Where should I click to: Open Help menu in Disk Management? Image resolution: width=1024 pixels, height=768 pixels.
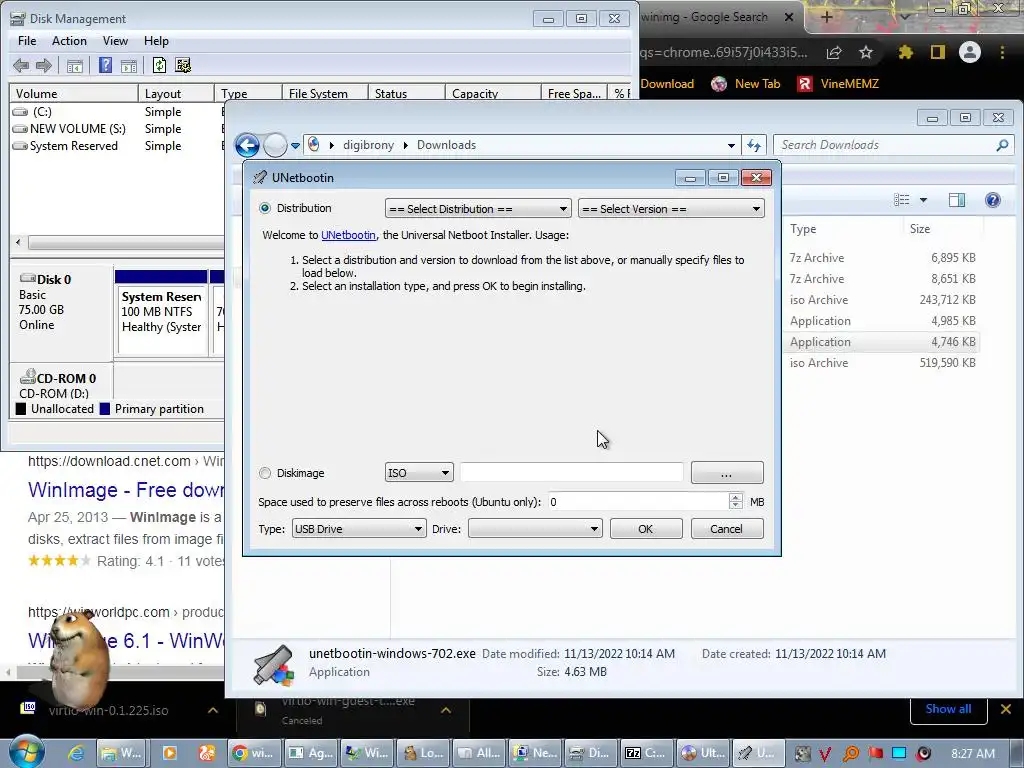156,40
